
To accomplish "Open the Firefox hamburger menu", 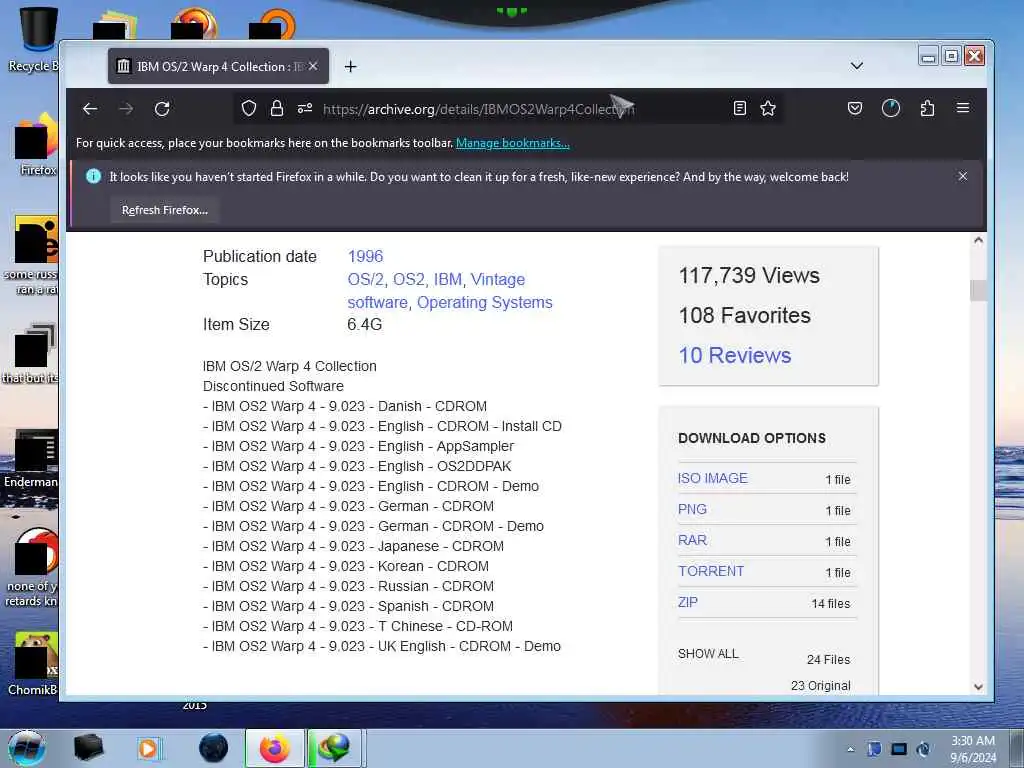I will (963, 108).
